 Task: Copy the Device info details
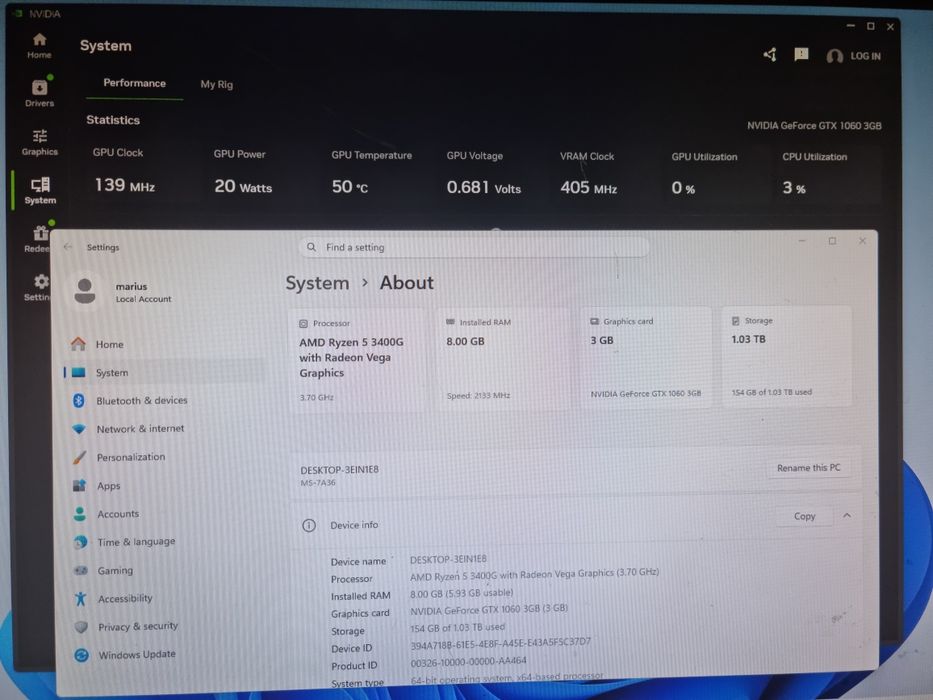click(x=804, y=516)
